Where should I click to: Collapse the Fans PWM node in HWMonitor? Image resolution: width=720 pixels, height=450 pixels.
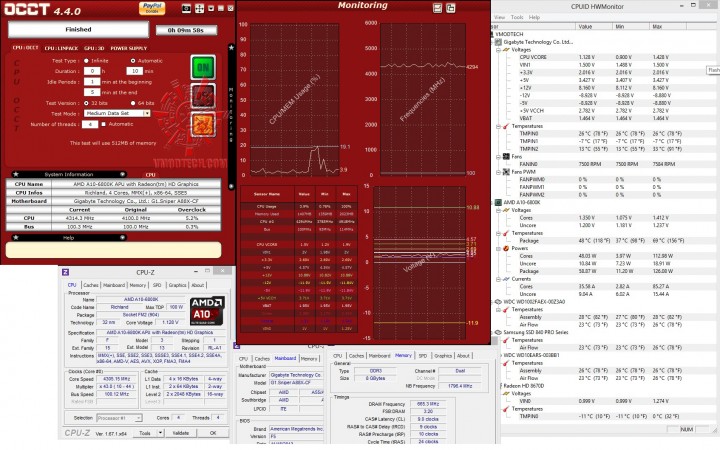(498, 172)
